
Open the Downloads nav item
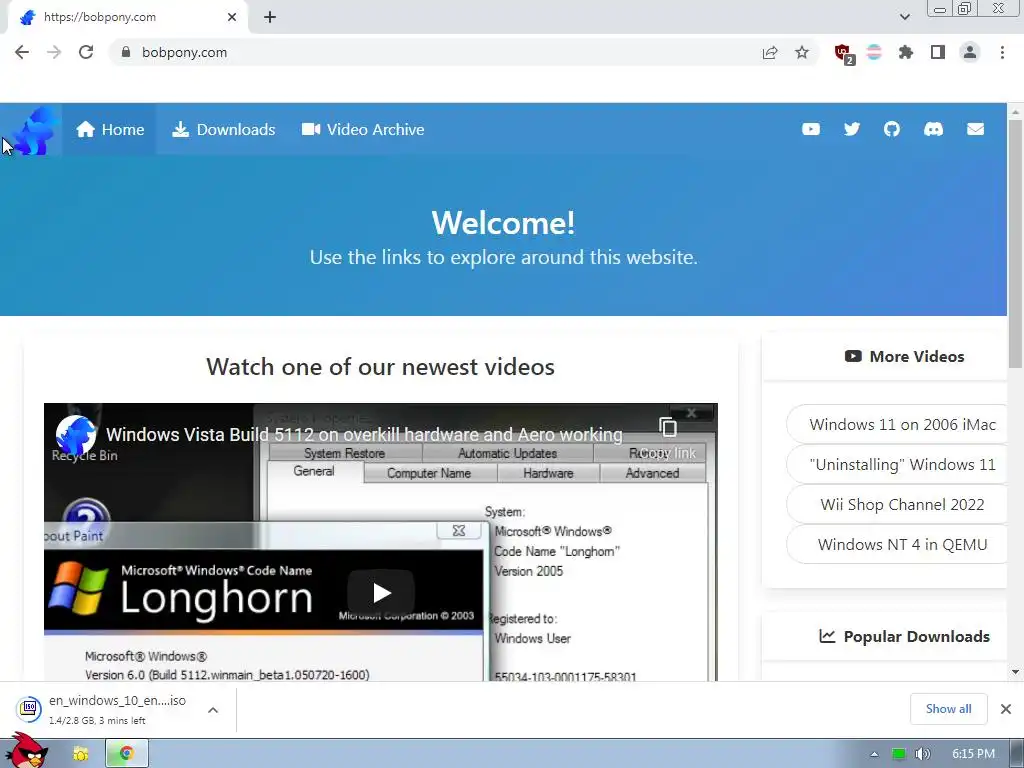223,129
